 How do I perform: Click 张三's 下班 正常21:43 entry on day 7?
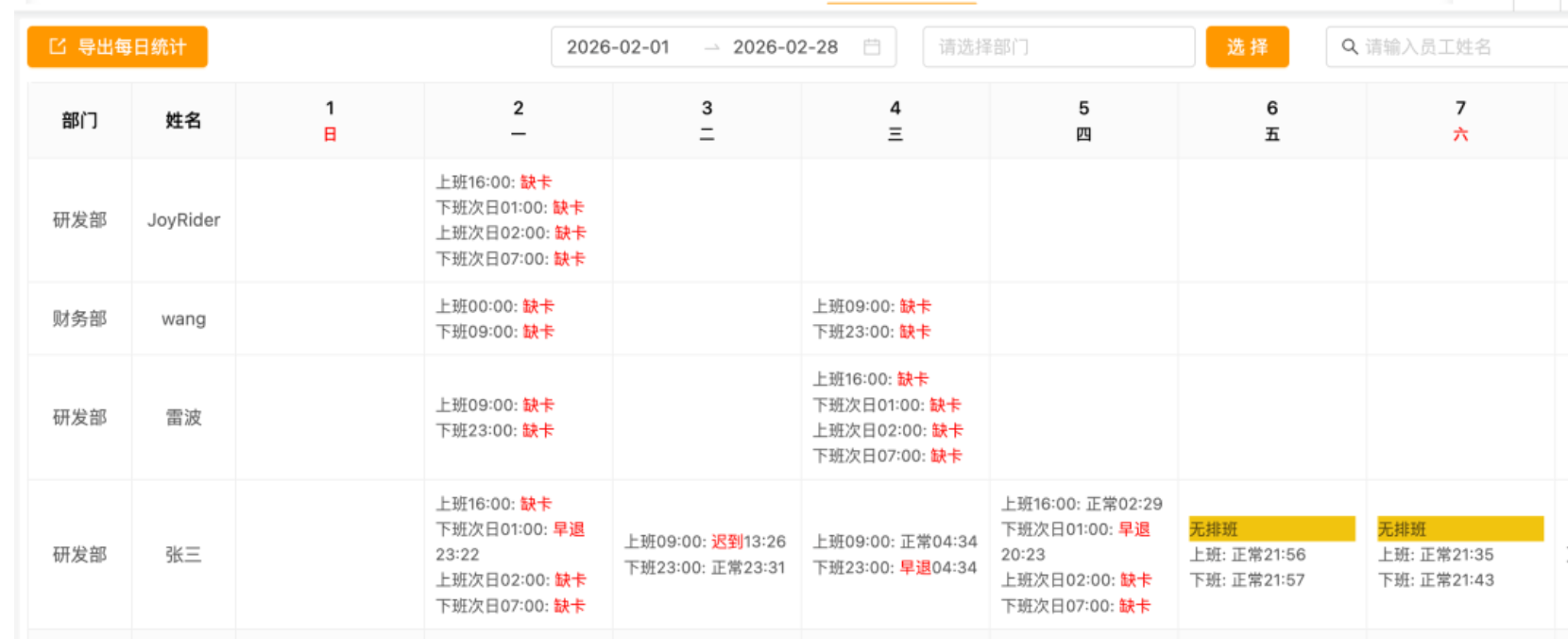tap(1436, 580)
